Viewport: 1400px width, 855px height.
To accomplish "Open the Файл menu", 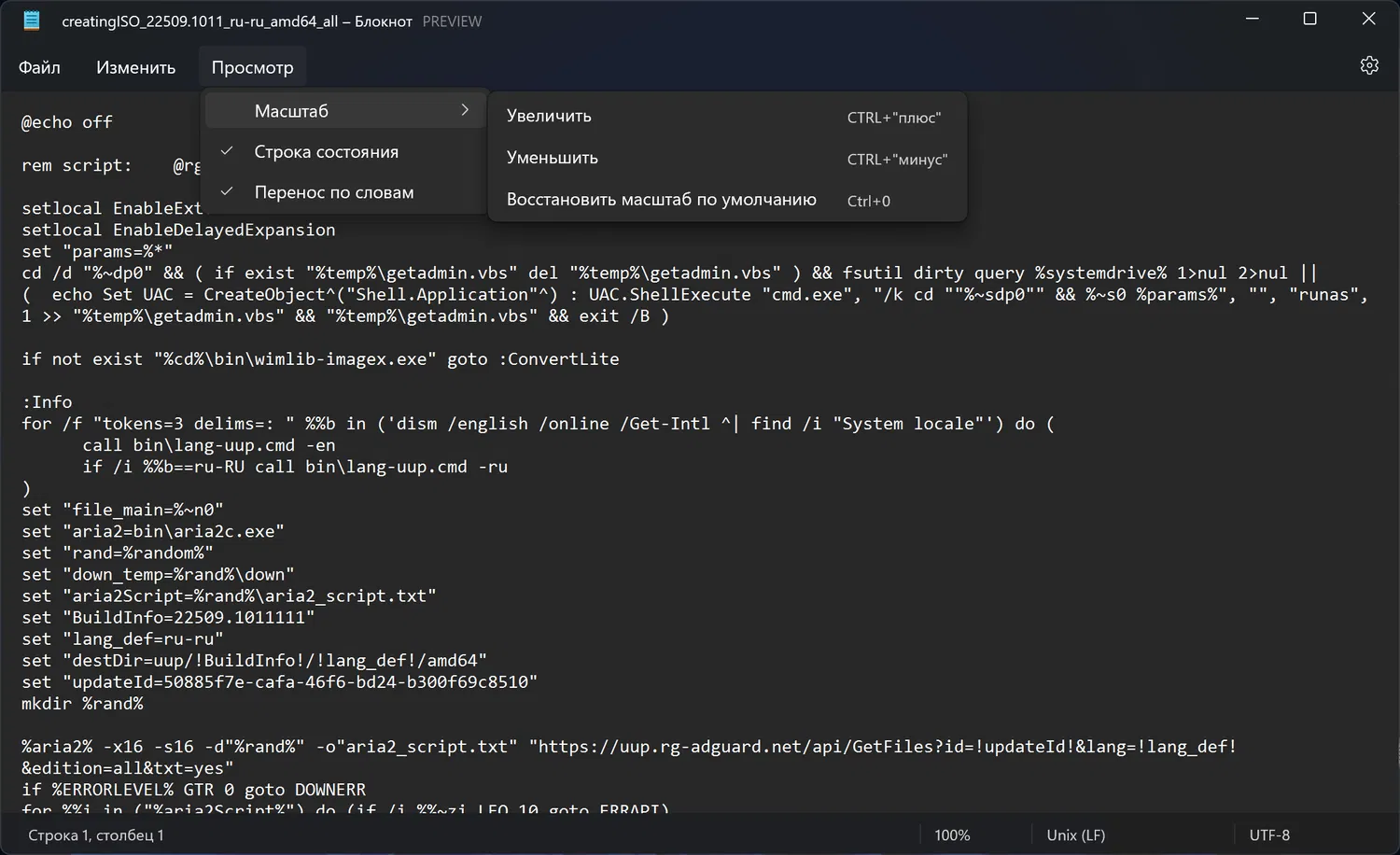I will point(39,67).
